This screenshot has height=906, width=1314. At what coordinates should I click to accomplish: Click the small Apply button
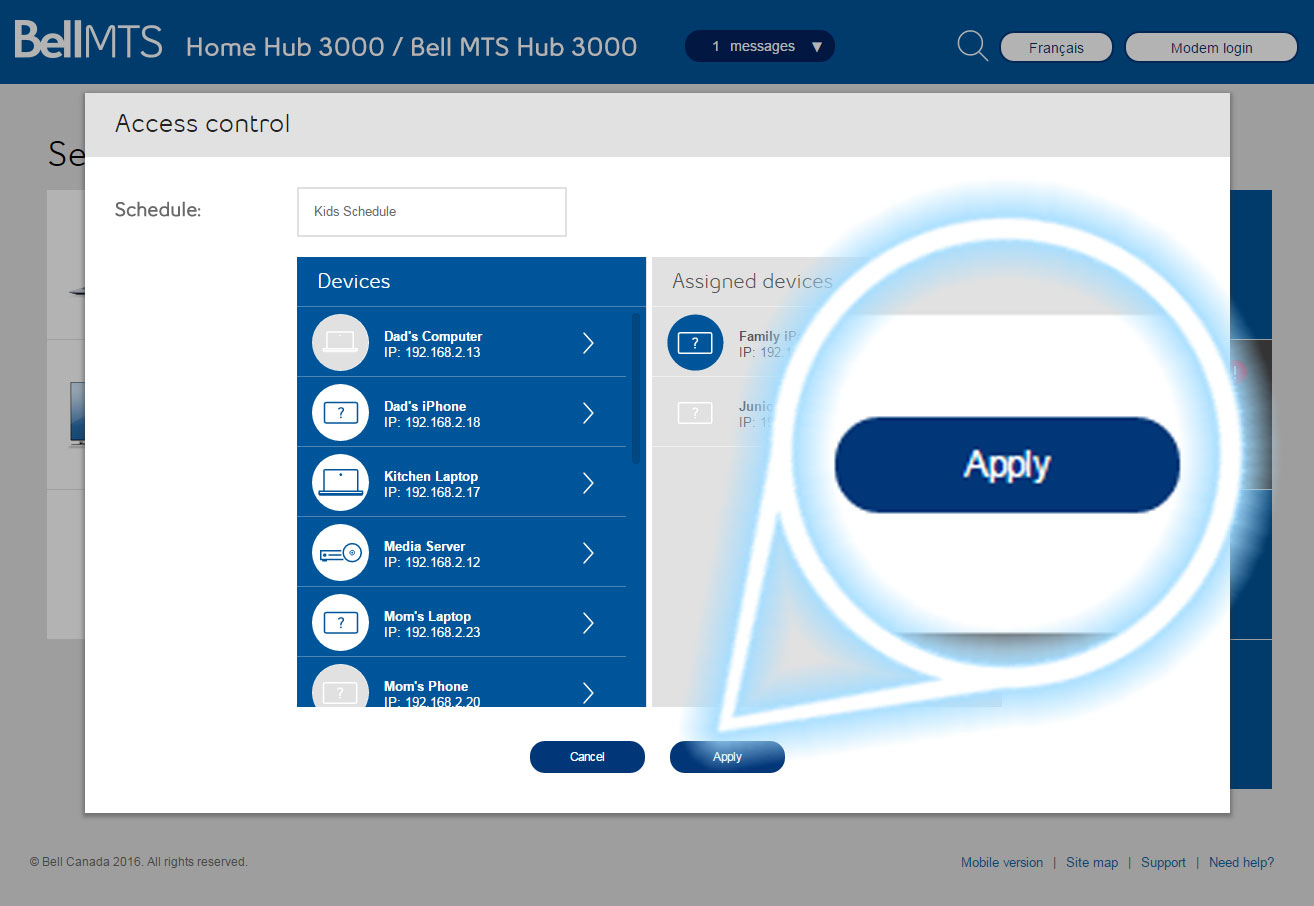[727, 757]
